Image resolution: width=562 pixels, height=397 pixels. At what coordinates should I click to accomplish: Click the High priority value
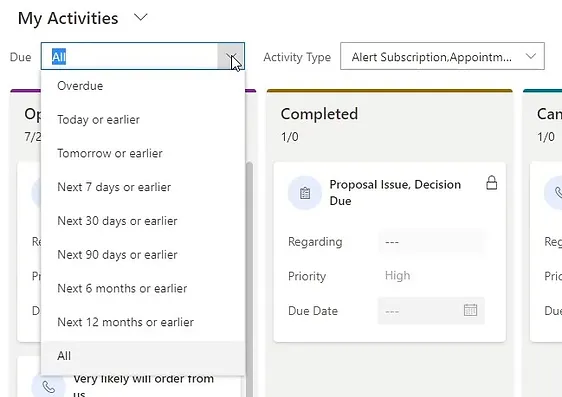pyautogui.click(x=397, y=276)
